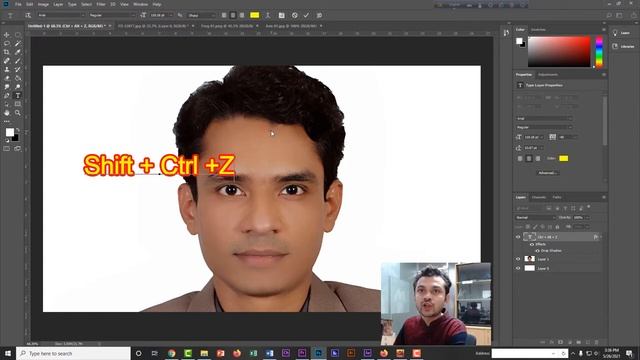
Task: Select the Eraser tool
Action: [x=7, y=78]
